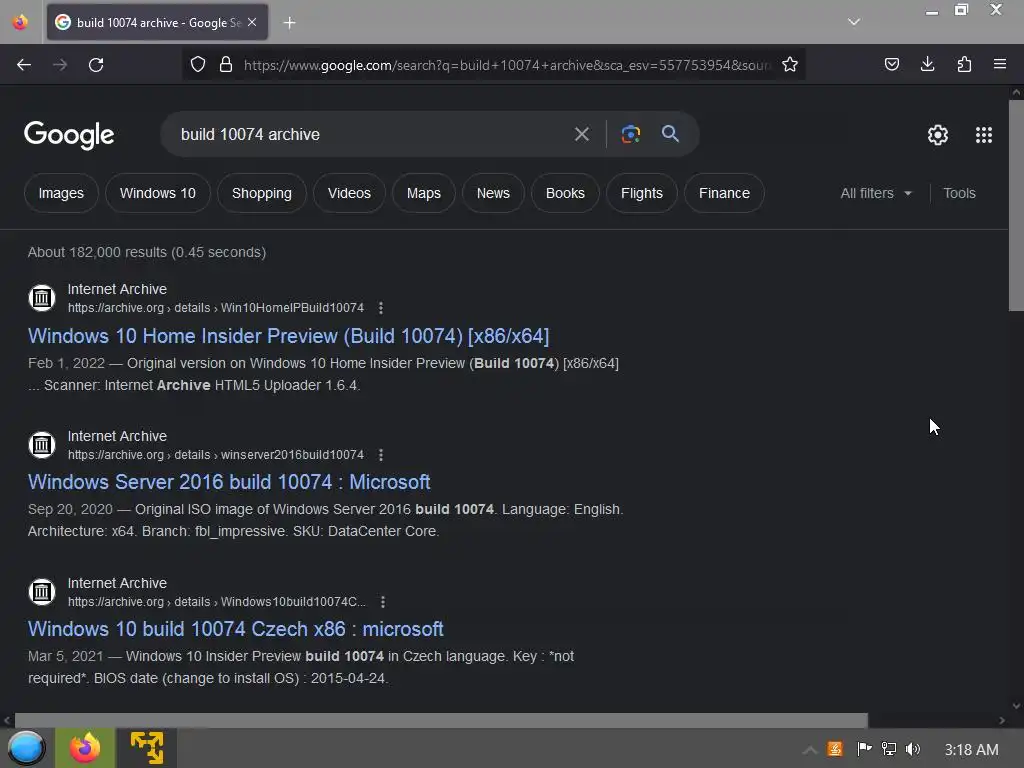The image size is (1024, 768).
Task: Filter results by Images
Action: pyautogui.click(x=61, y=193)
